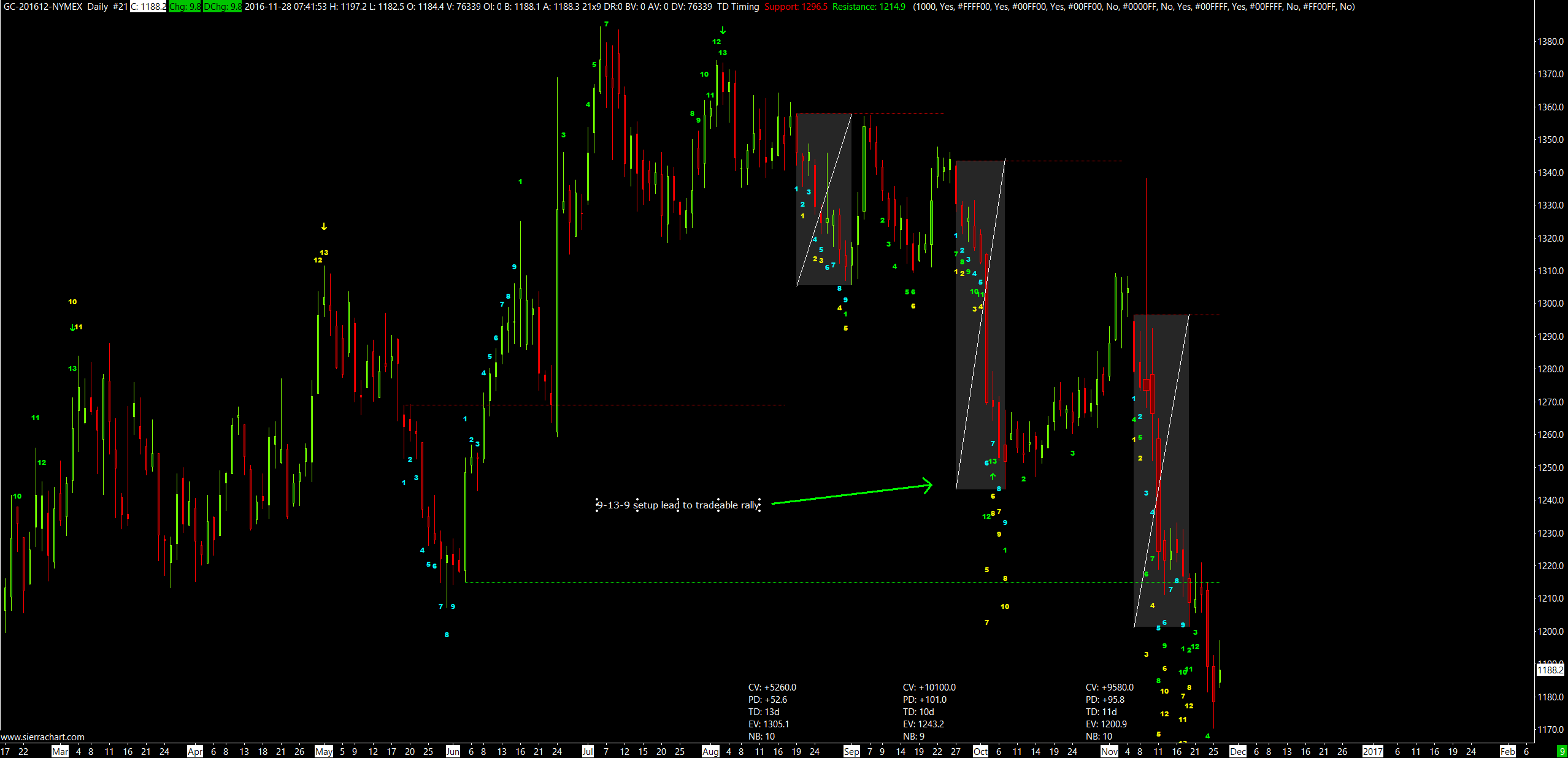The height and width of the screenshot is (758, 1568).
Task: Click the green Chg: 9.8 header box
Action: point(185,7)
